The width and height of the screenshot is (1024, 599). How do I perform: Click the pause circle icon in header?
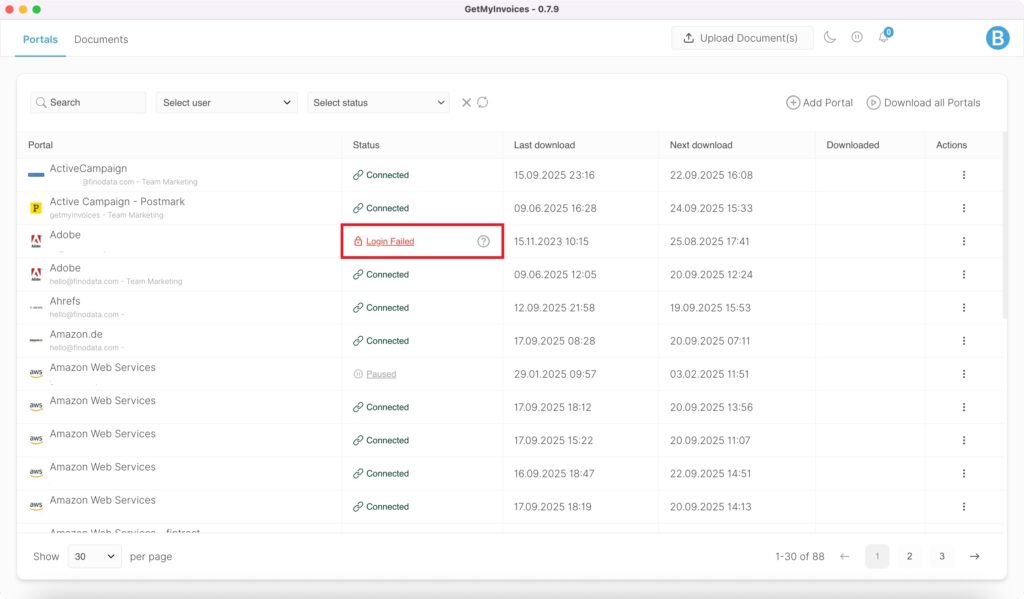point(857,37)
